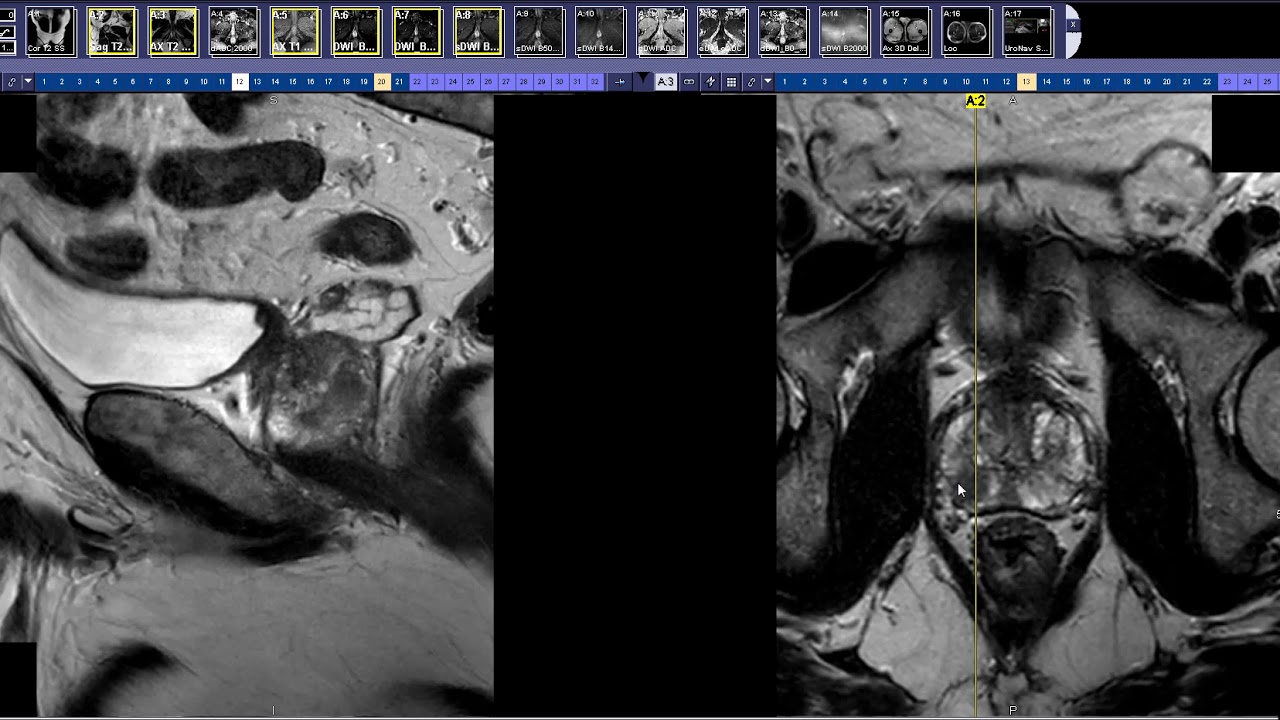Jump to slice 1 in left slice bar
1280x720 pixels.
pos(44,82)
